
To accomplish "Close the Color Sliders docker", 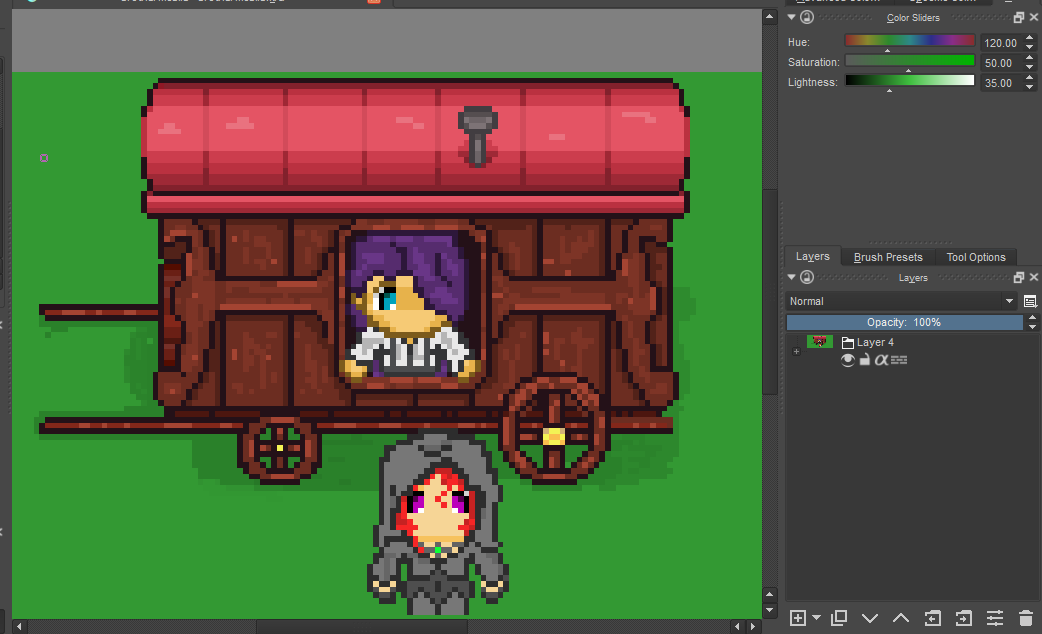I will [x=1033, y=17].
